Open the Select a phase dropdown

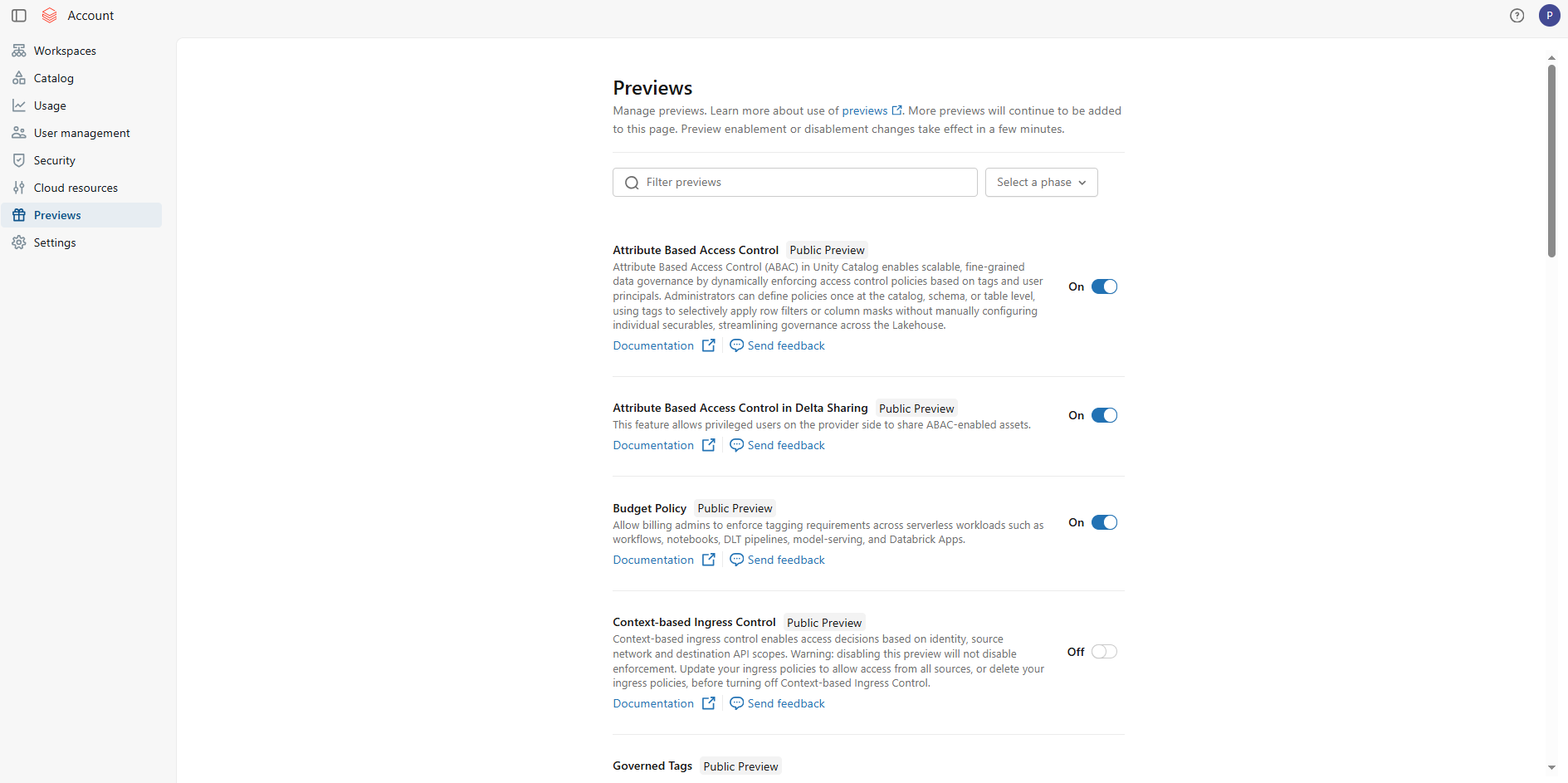pos(1041,182)
